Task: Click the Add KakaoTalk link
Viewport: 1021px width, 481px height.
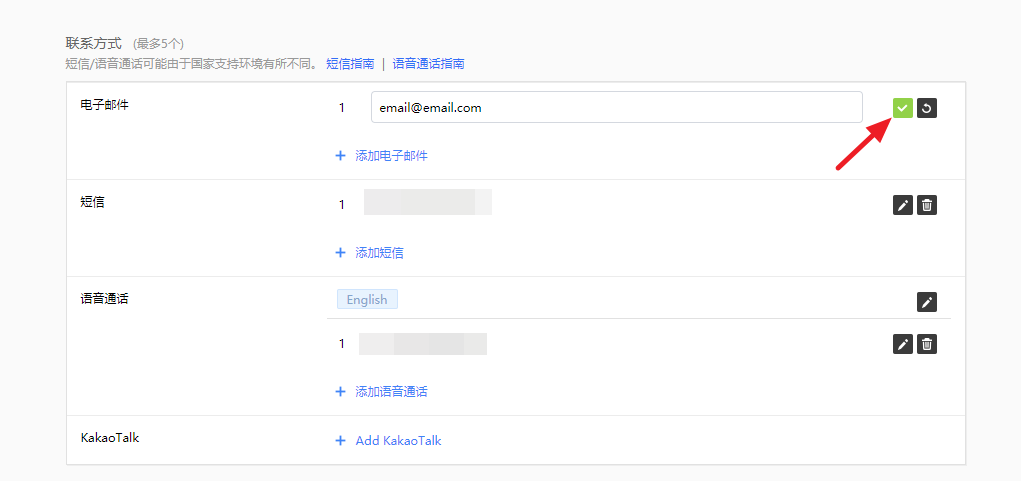Action: (x=398, y=441)
